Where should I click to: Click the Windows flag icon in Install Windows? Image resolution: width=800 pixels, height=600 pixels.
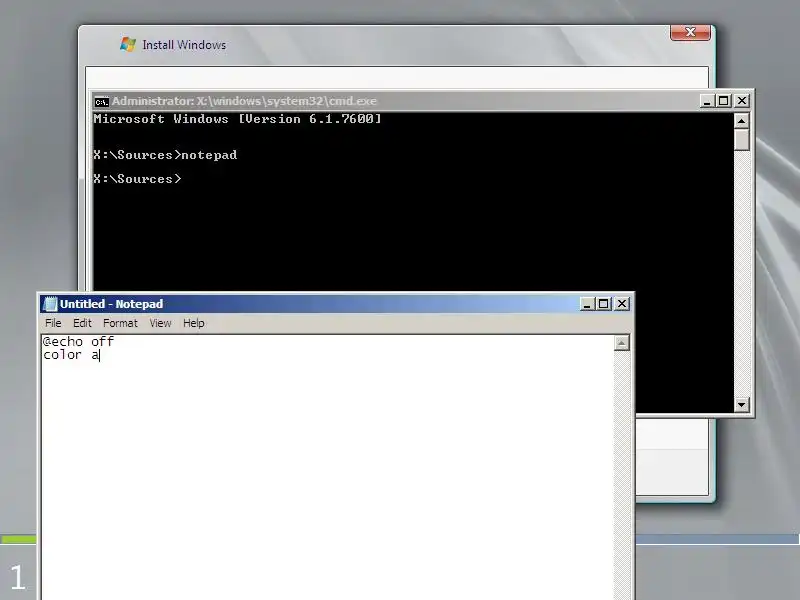pyautogui.click(x=128, y=44)
